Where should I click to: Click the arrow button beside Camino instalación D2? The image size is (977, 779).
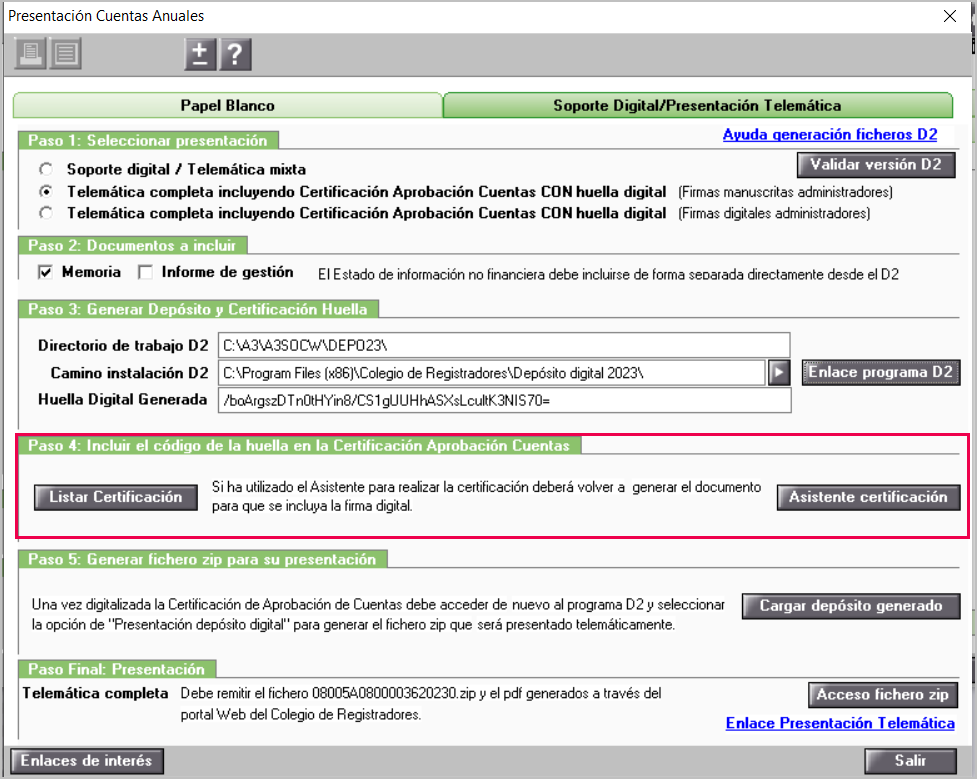click(x=779, y=373)
